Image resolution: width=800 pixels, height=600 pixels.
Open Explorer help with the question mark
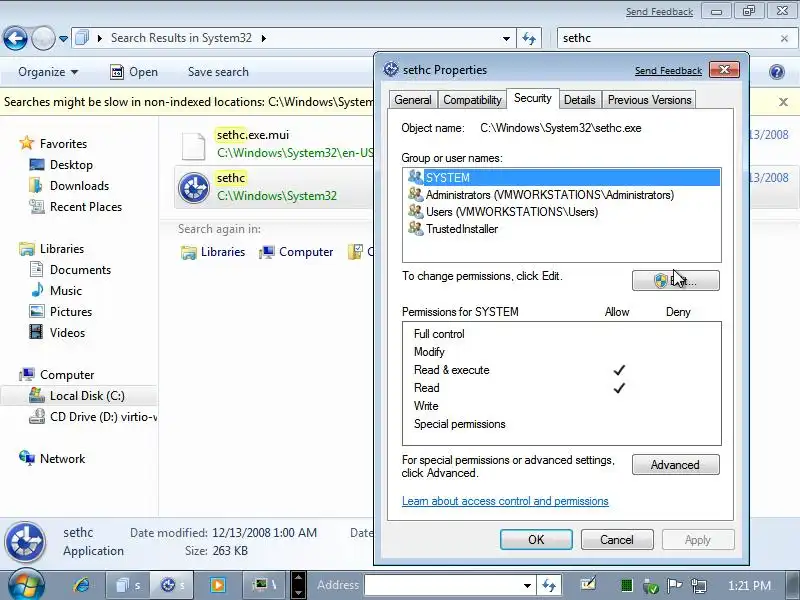[777, 72]
